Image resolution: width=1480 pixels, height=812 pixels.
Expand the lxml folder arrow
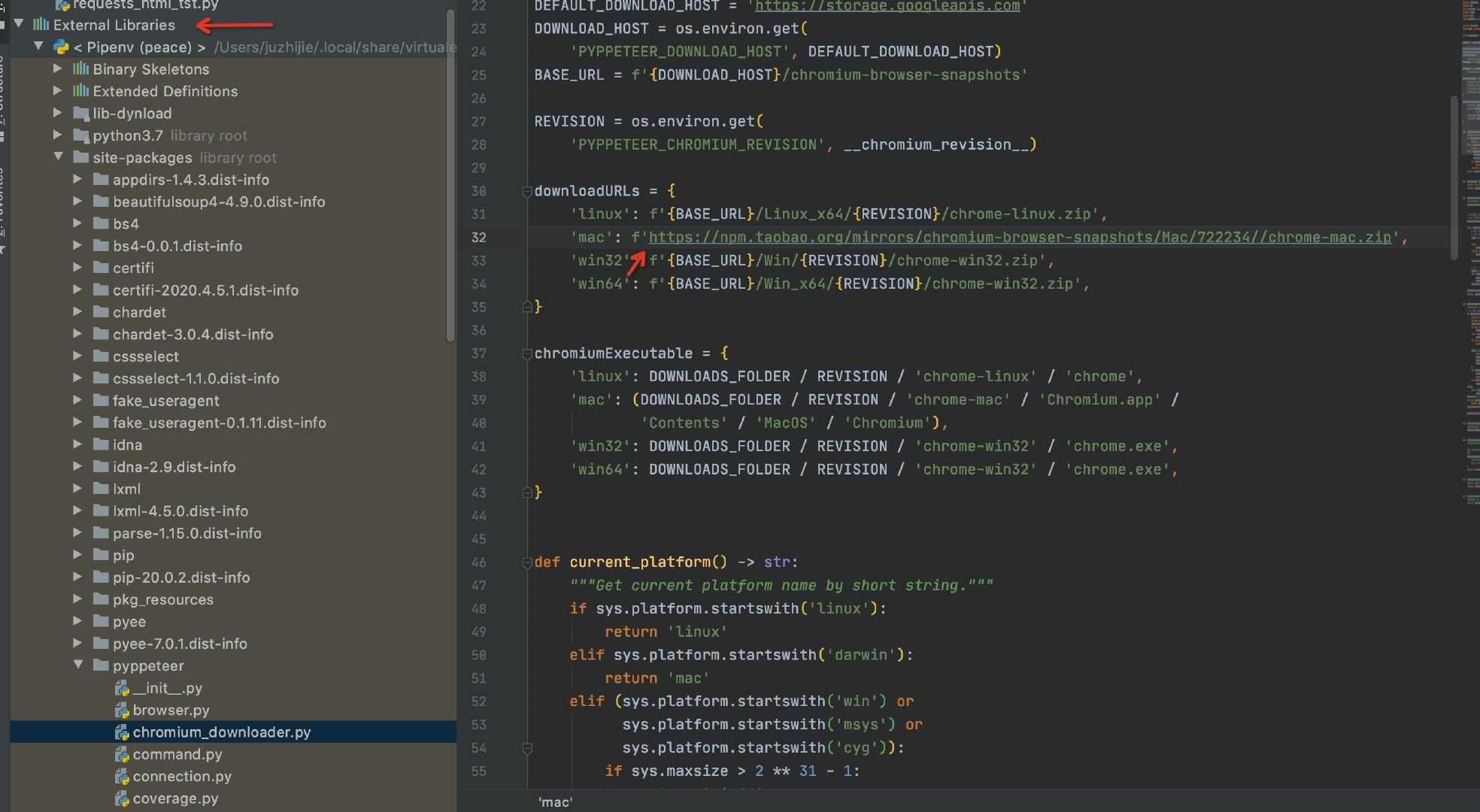click(x=77, y=489)
